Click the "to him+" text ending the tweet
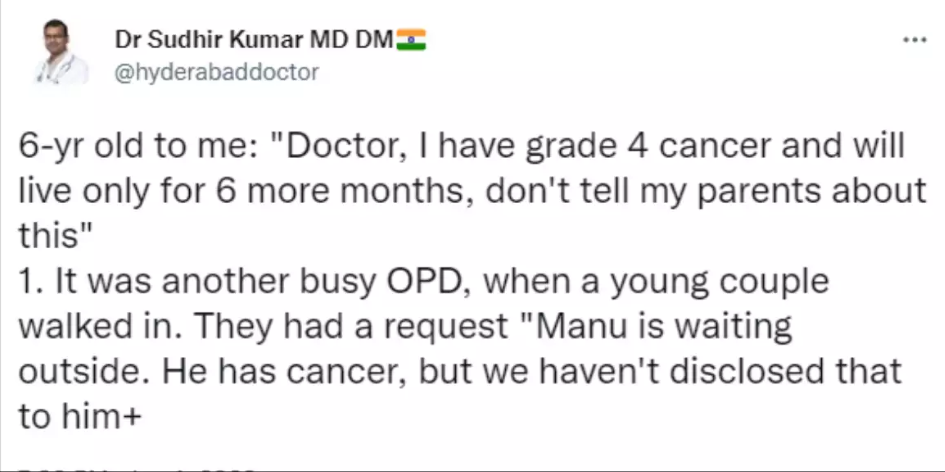 80,417
